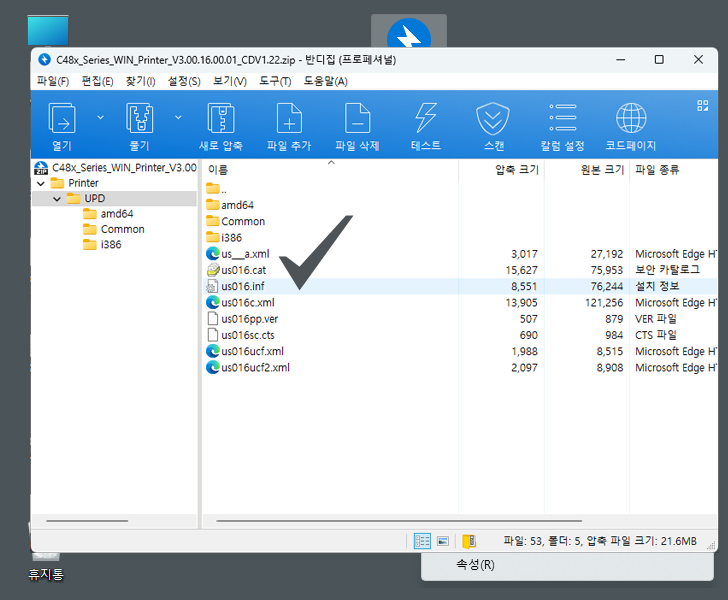The width and height of the screenshot is (728, 600).
Task: Click the toolbar layout grid icon
Action: 702,105
